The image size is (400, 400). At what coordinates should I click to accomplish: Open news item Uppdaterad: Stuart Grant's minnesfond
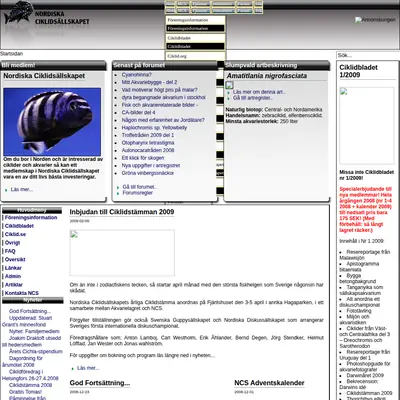[x=27, y=321]
